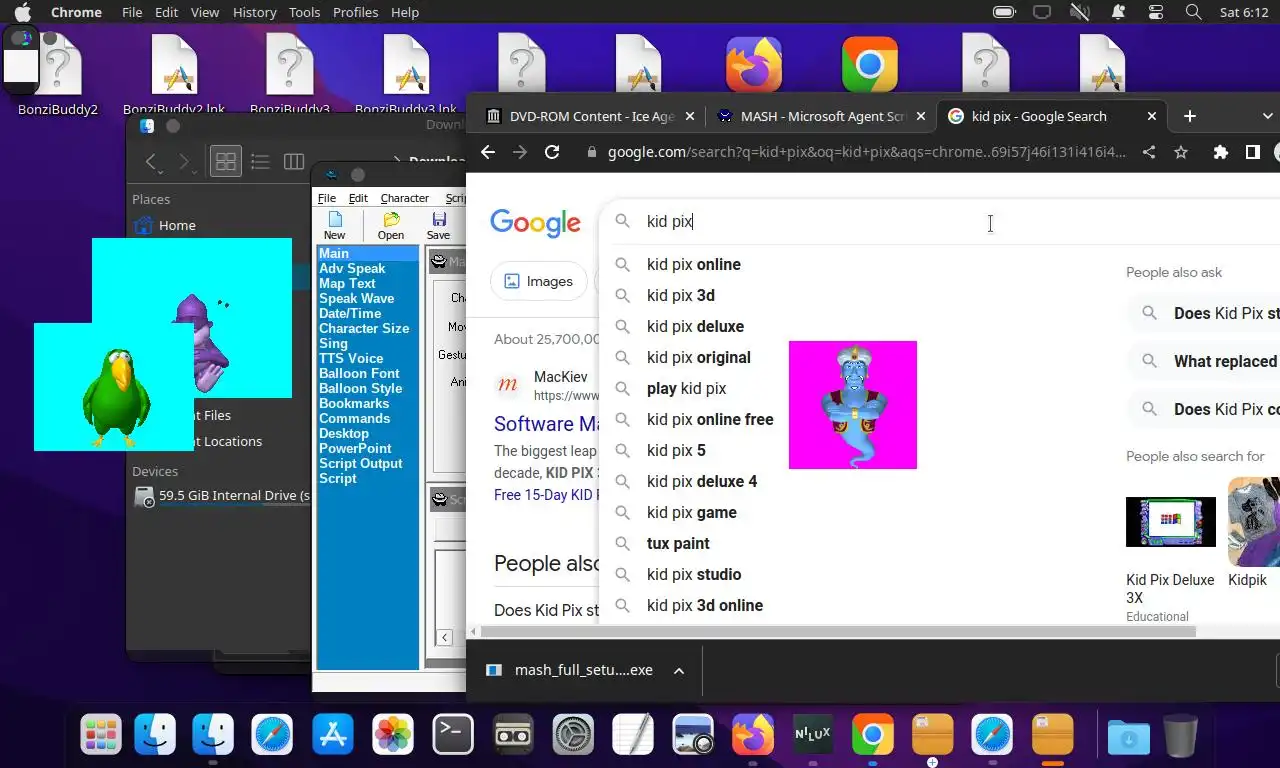This screenshot has width=1280, height=768.
Task: Select suggestion 'tux paint'
Action: click(678, 543)
